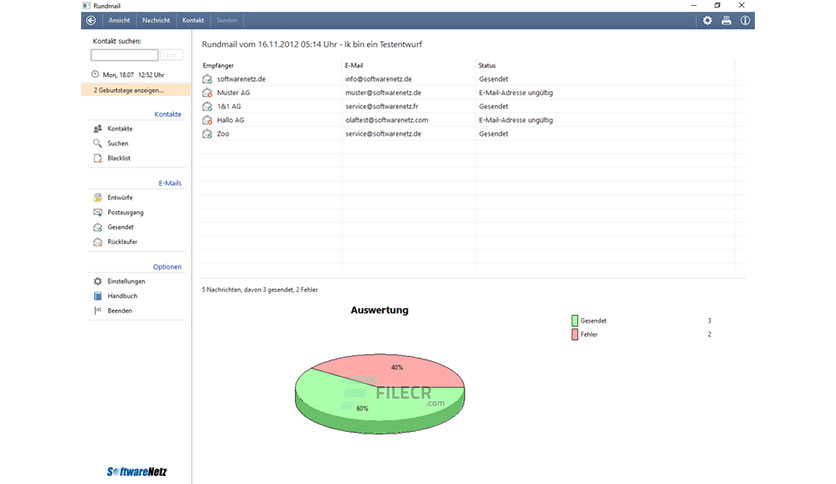Sort by the E-Mail column header
This screenshot has height=484, width=836.
tap(353, 66)
